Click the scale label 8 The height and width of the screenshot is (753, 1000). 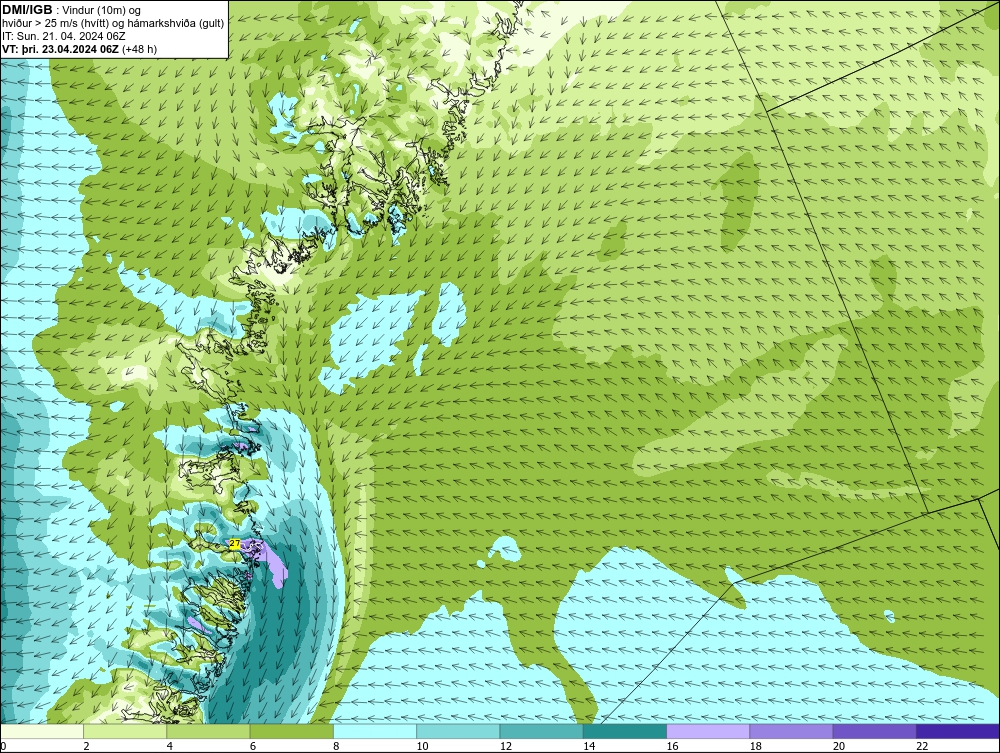point(336,746)
